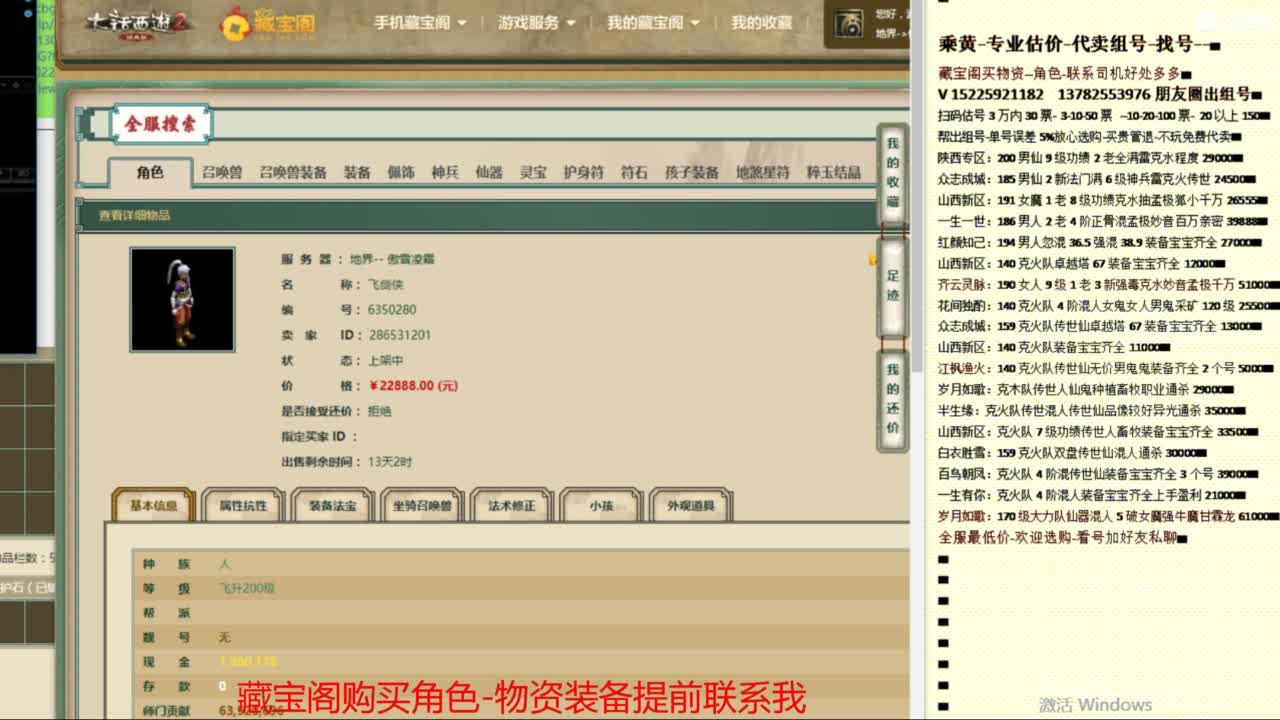Open the 符石 category tab
This screenshot has width=1280, height=720.
pyautogui.click(x=634, y=172)
